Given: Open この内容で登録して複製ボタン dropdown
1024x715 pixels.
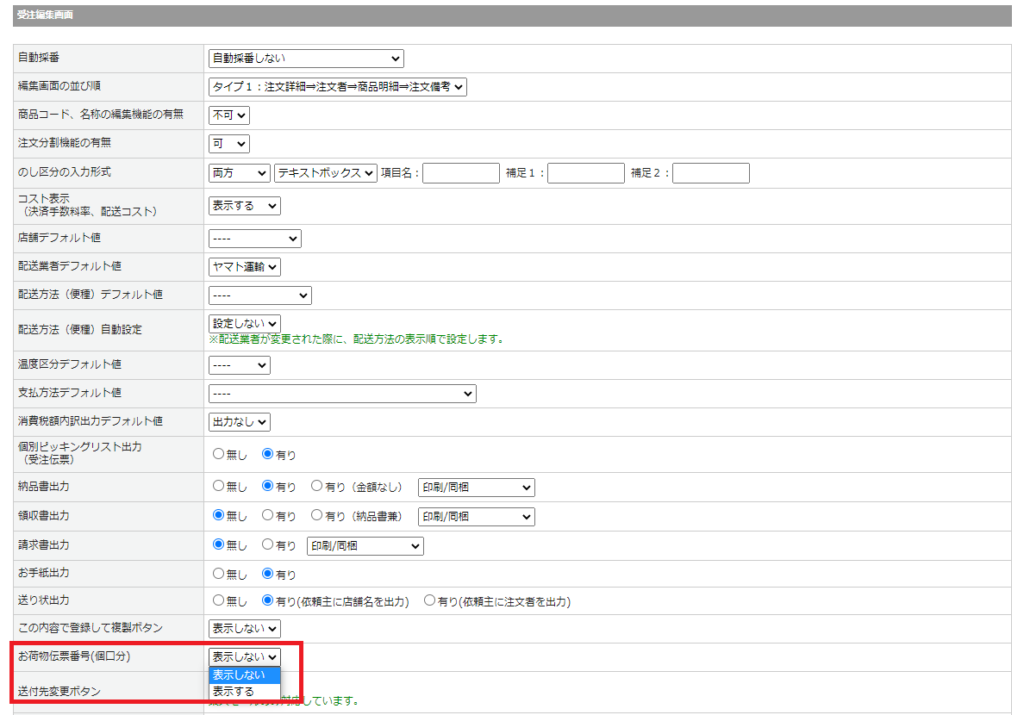Looking at the screenshot, I should tap(244, 628).
